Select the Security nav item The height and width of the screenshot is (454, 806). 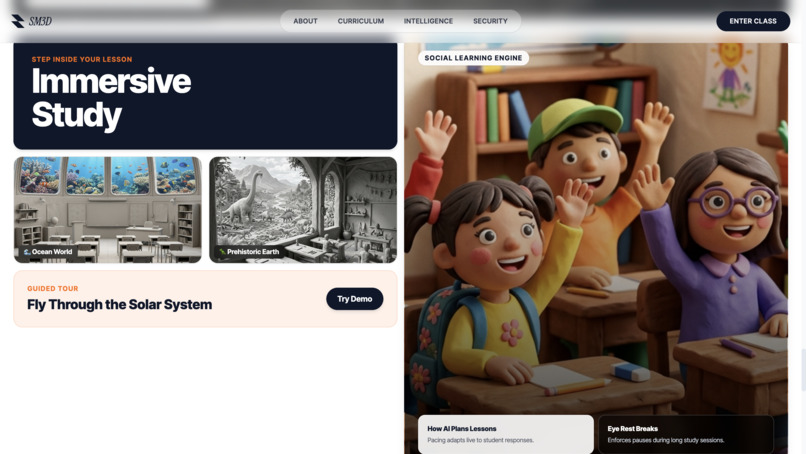point(490,21)
